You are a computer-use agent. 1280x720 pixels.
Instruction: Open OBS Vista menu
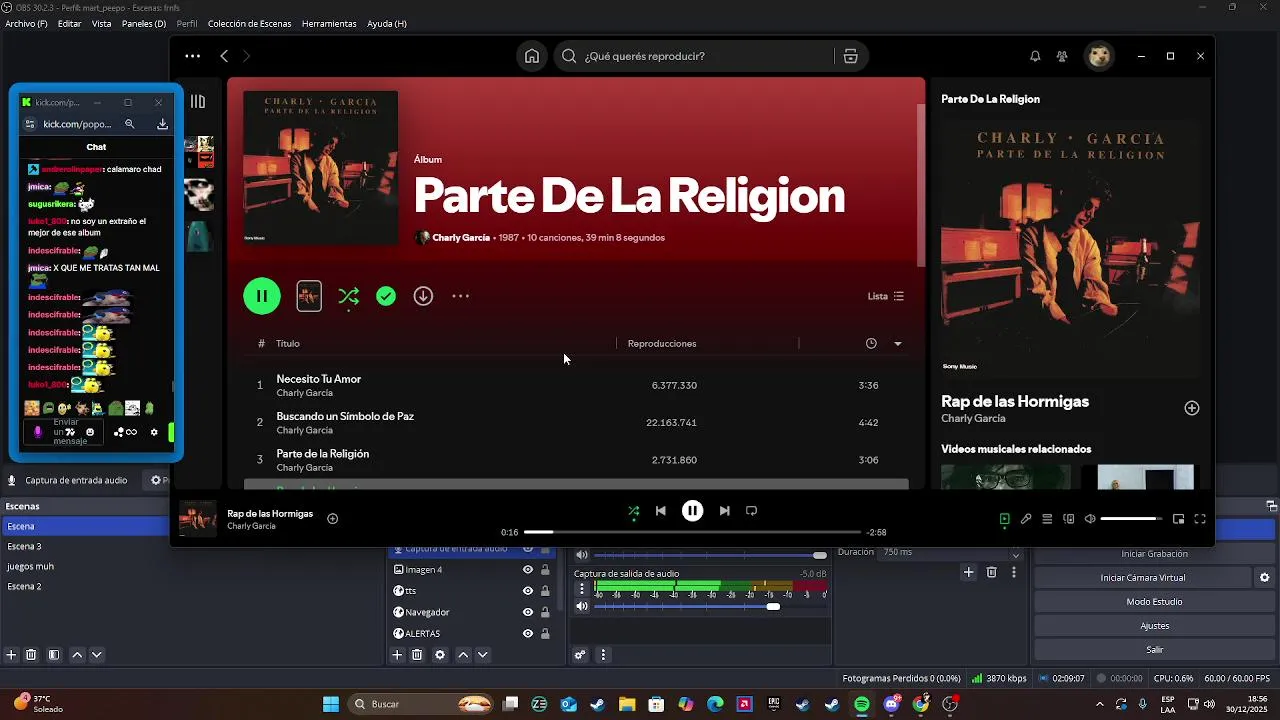(x=101, y=23)
